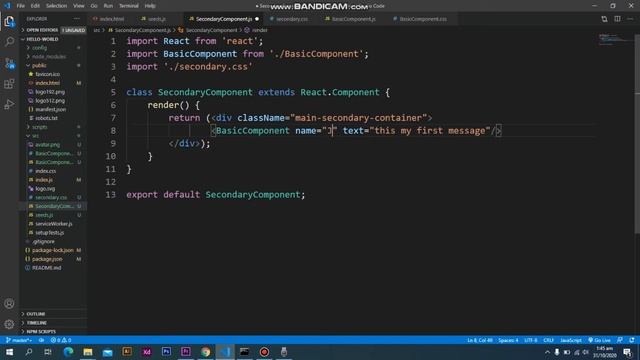This screenshot has width=640, height=360.
Task: Switch to the BasicComponent.js tab
Action: (353, 19)
